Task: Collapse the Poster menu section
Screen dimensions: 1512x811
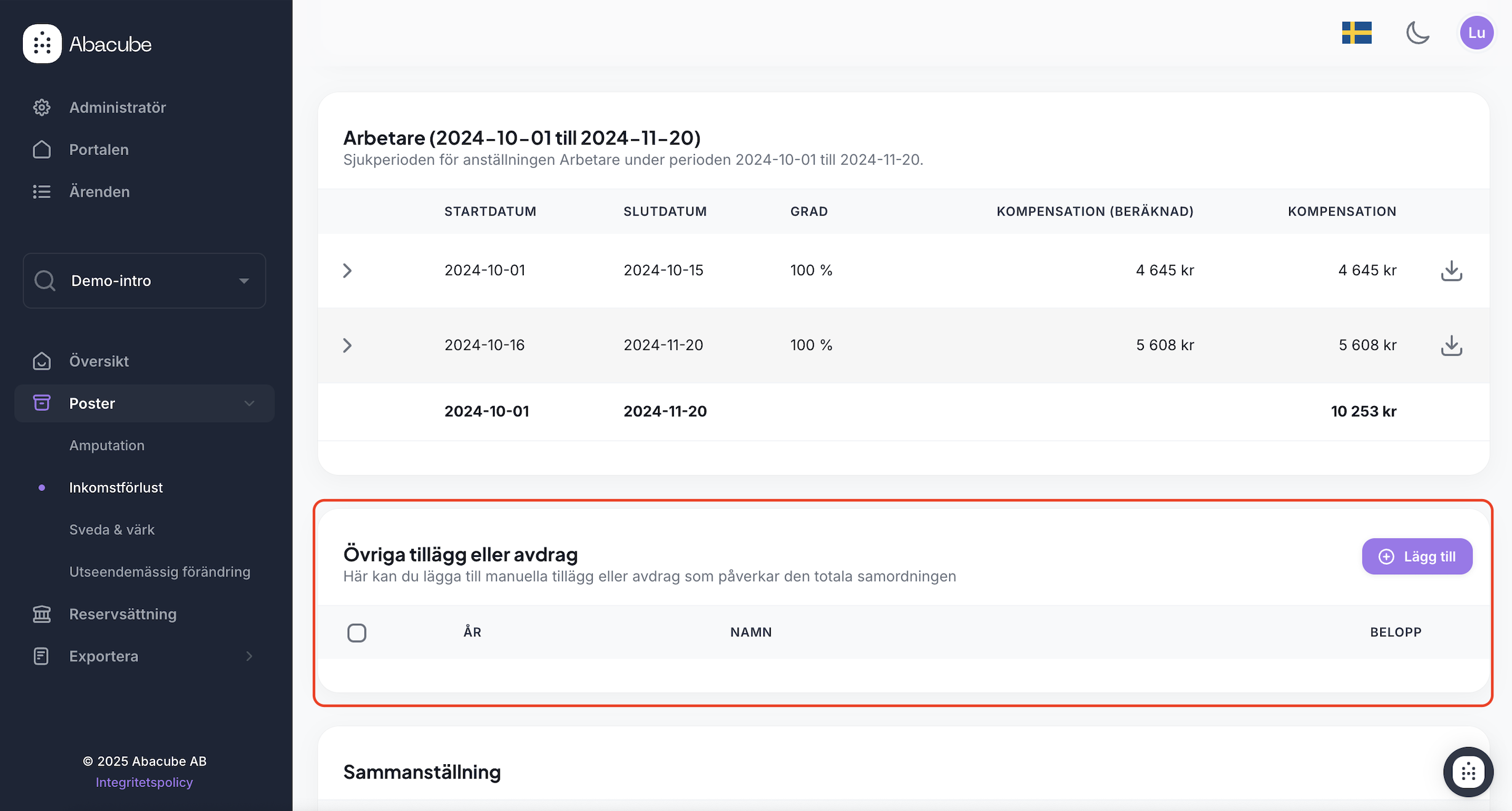Action: click(249, 404)
